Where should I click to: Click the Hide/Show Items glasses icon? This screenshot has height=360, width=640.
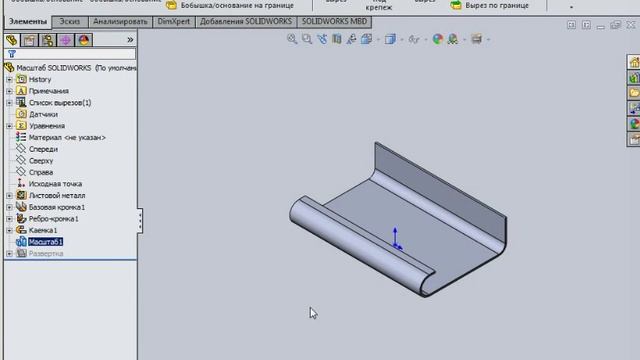tap(414, 39)
